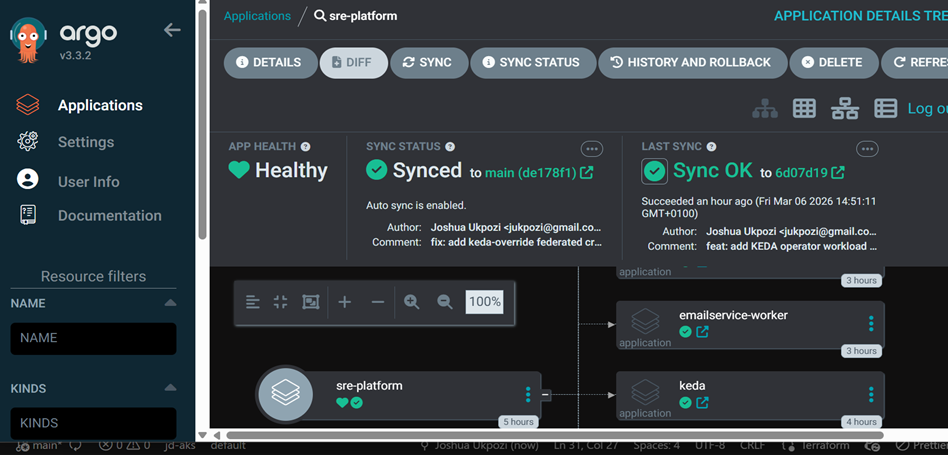
Task: Collapse sre-platform children with minus toggle
Action: 545,395
